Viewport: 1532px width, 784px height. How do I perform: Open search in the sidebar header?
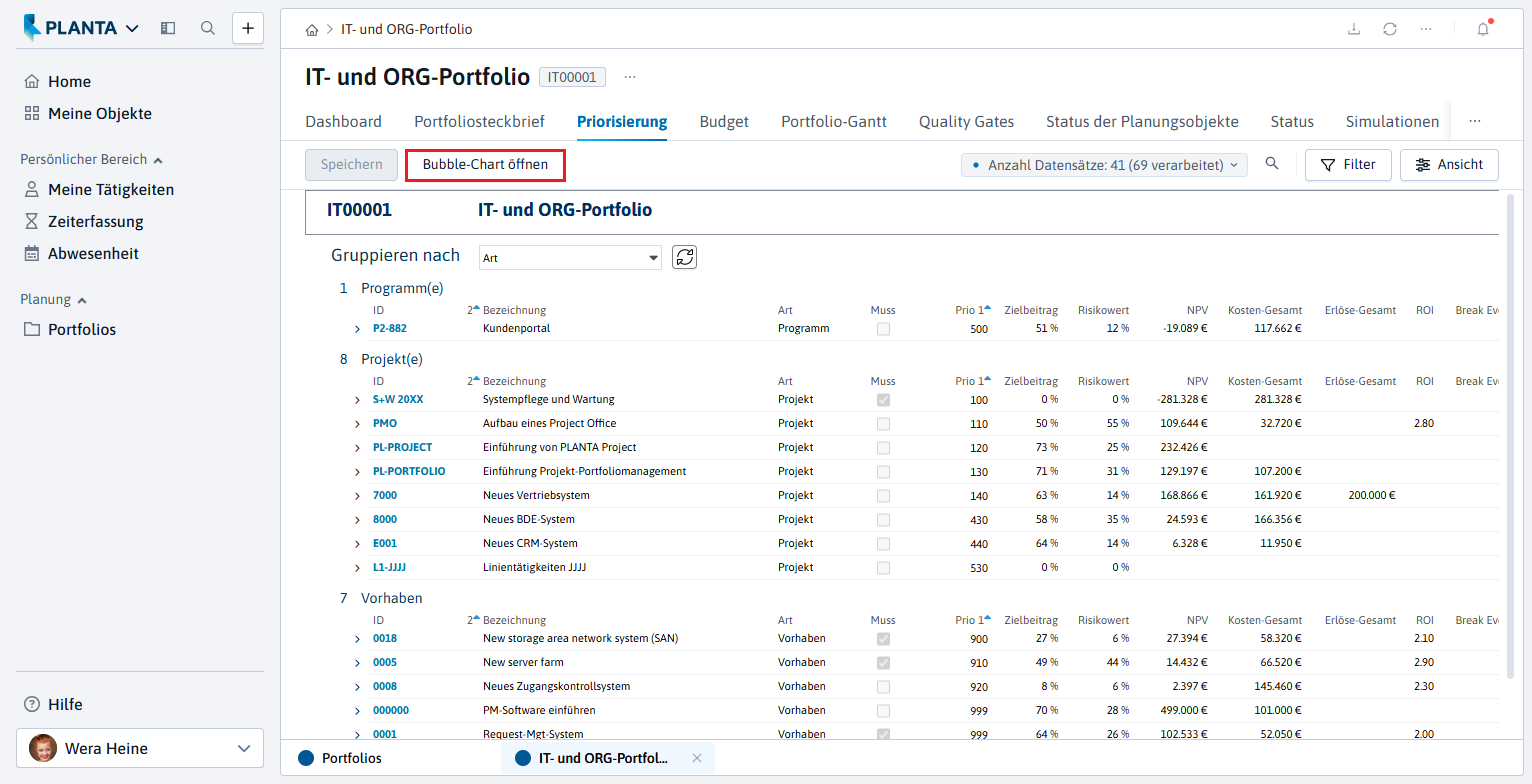(x=208, y=28)
